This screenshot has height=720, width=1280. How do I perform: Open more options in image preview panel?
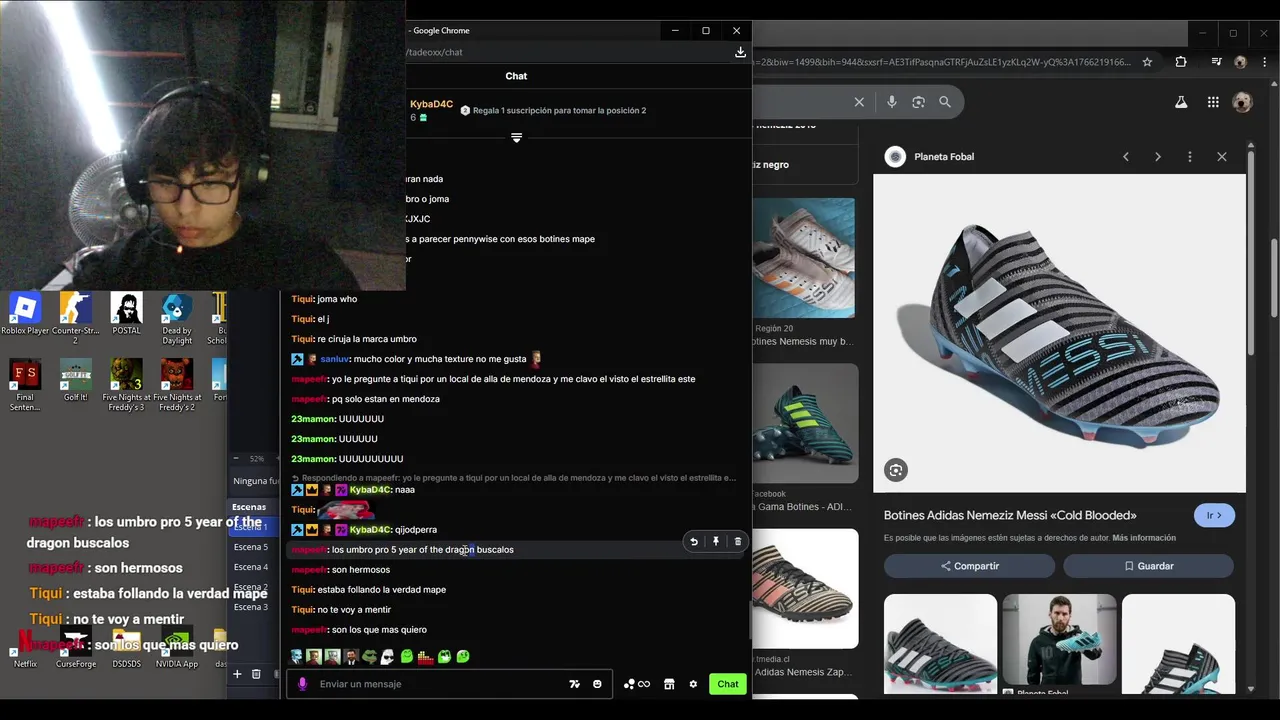pyautogui.click(x=1190, y=157)
